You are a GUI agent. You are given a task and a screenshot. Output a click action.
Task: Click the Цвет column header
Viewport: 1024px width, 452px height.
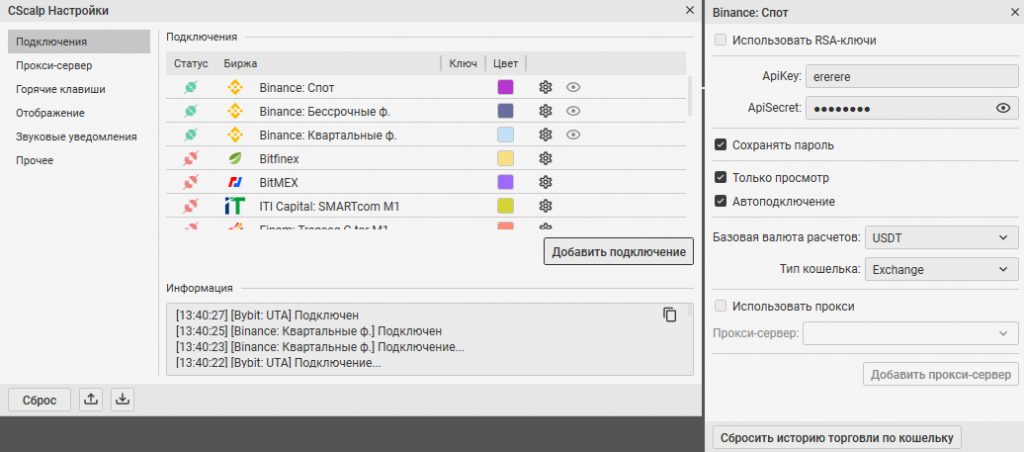[505, 63]
